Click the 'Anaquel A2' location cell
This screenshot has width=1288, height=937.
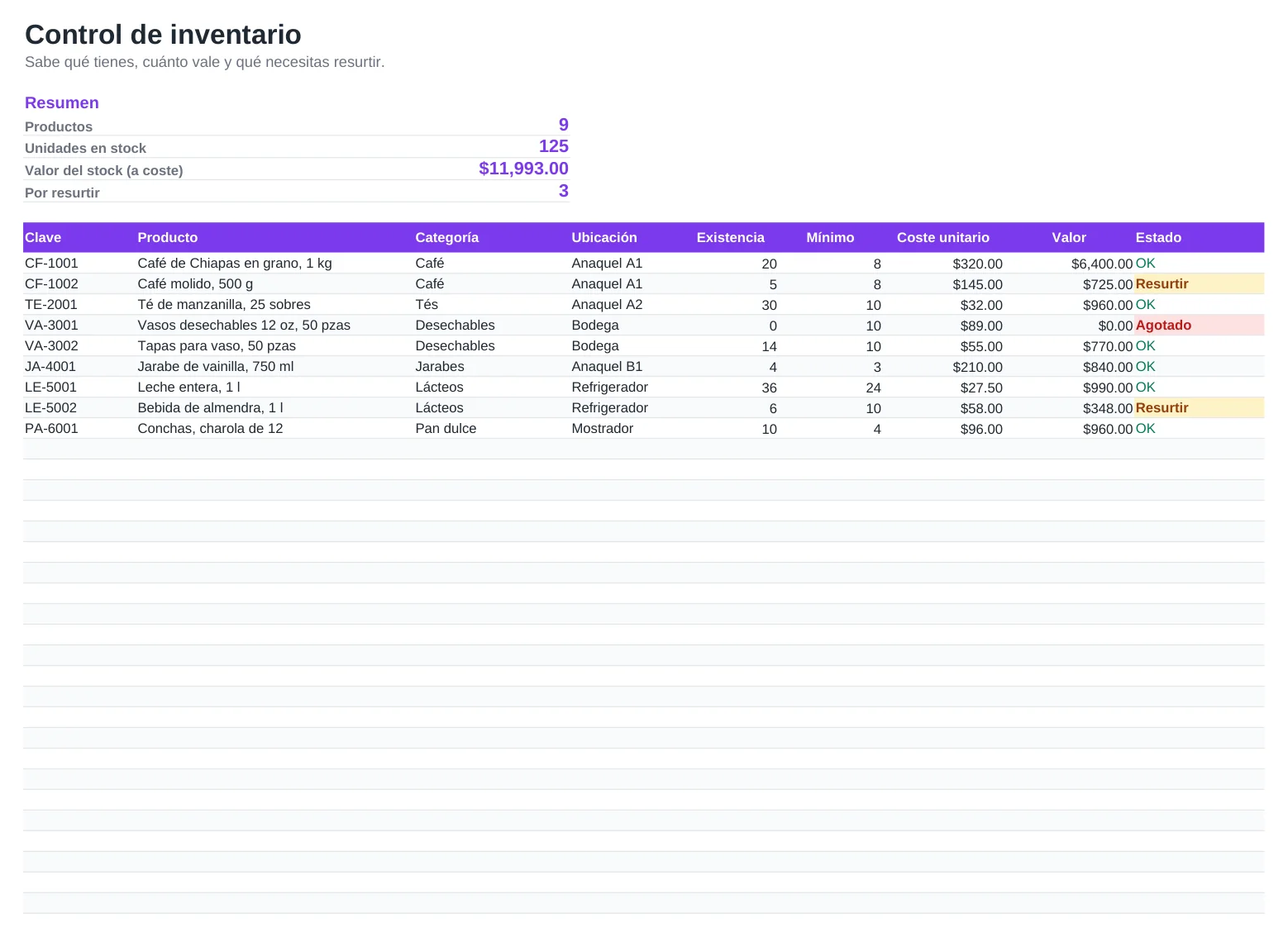pos(607,304)
